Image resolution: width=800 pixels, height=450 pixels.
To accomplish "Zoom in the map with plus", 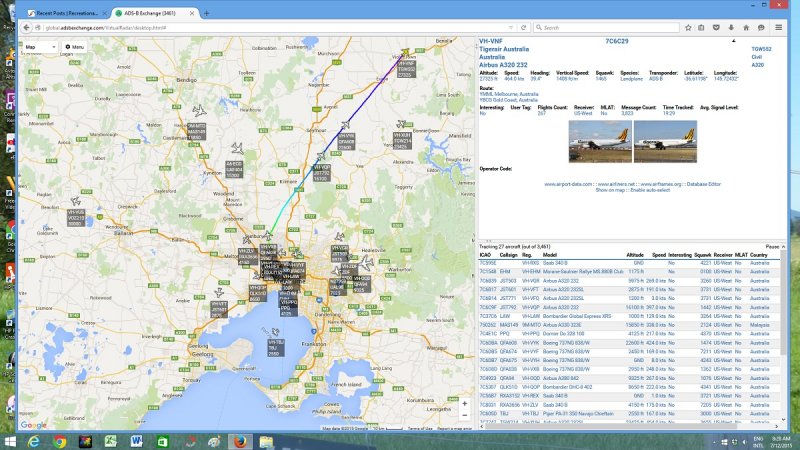I will click(465, 404).
